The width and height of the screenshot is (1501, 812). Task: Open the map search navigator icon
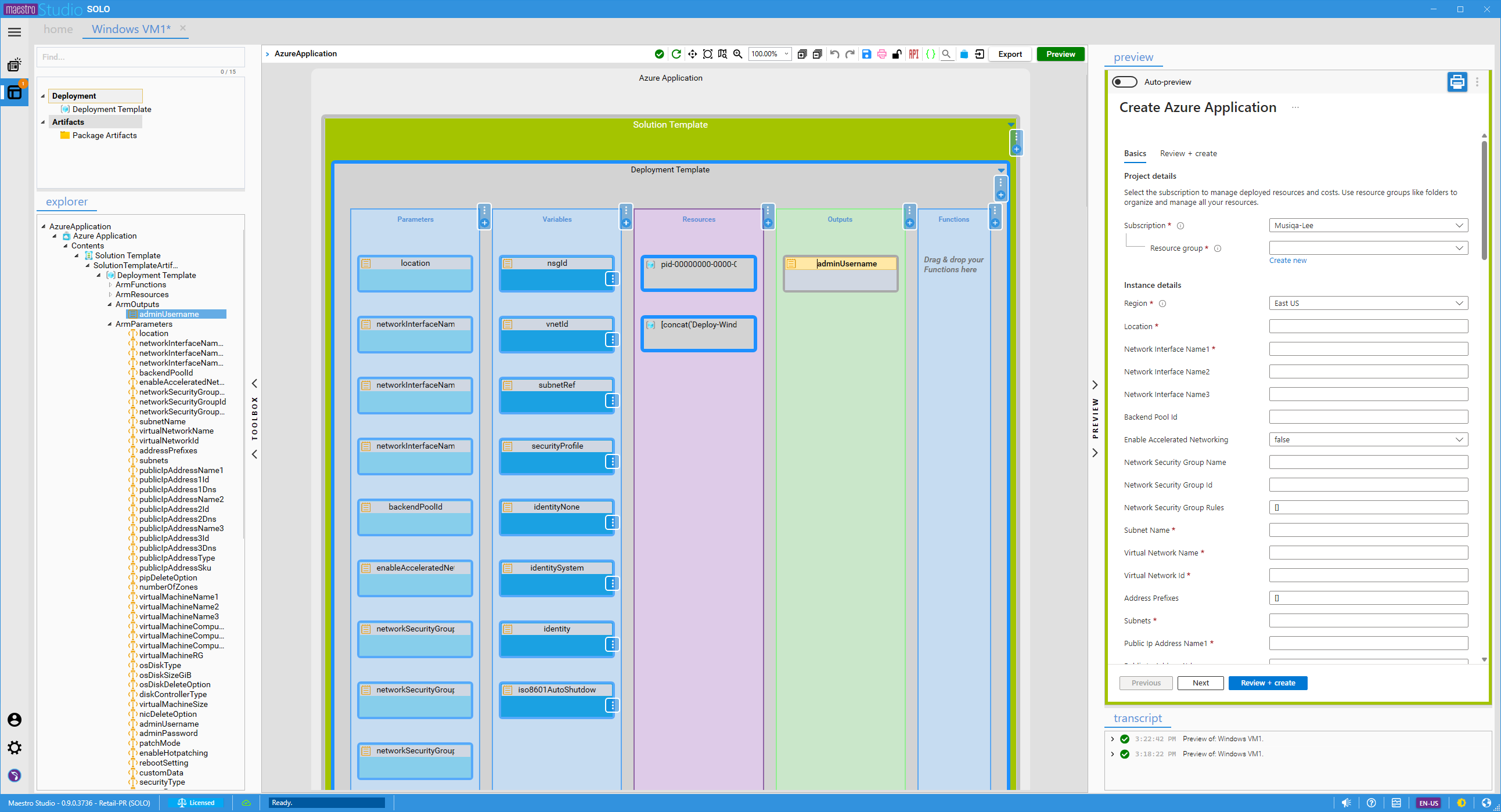point(722,54)
